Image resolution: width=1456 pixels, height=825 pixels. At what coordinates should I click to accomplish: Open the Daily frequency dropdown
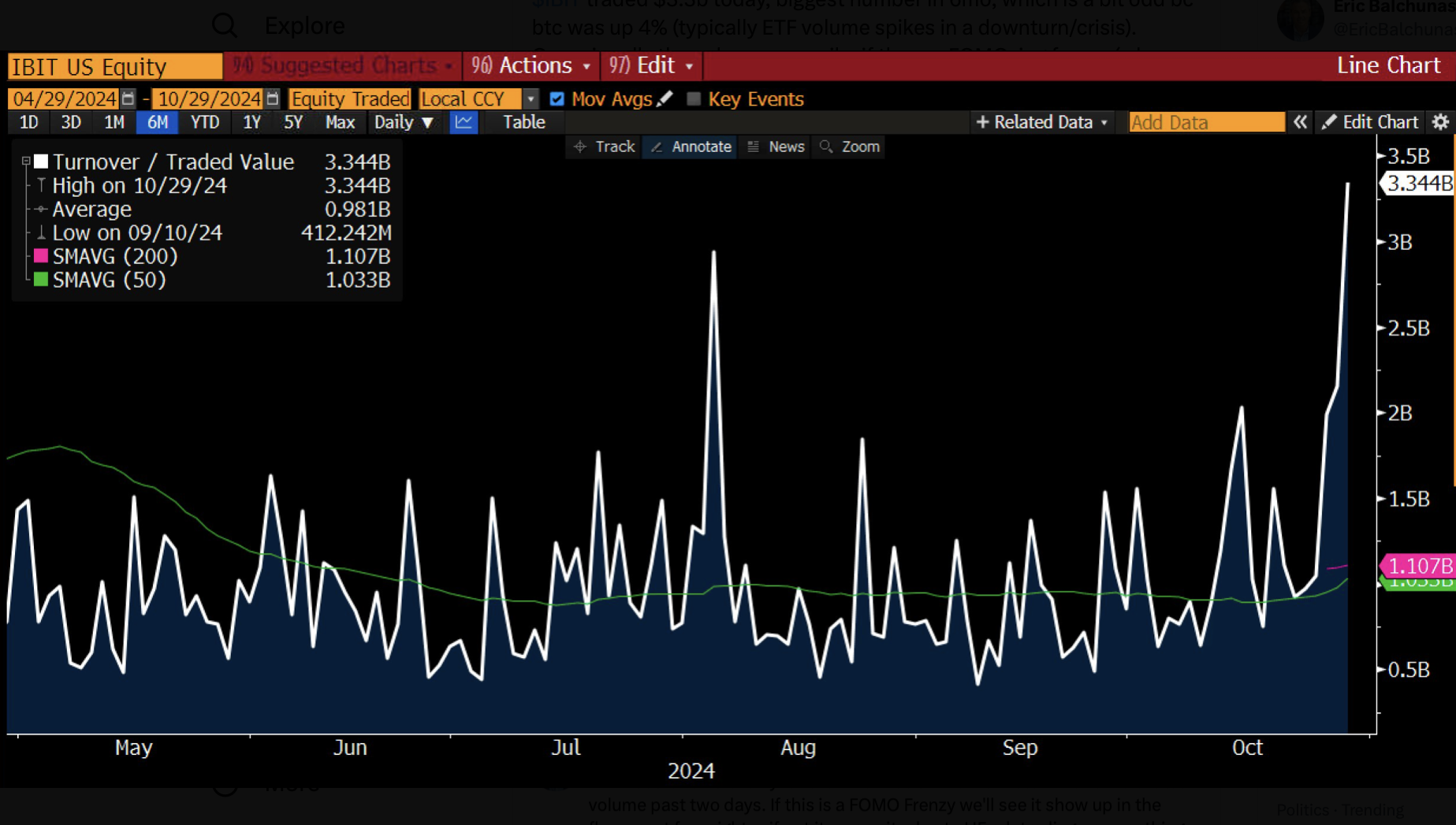click(404, 122)
